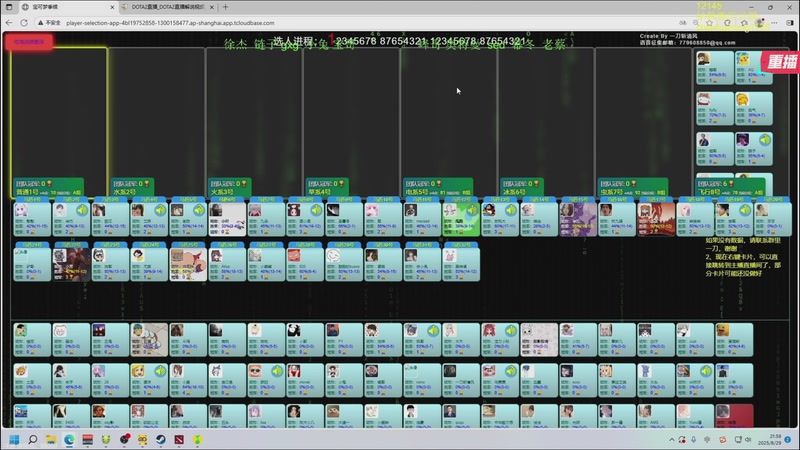This screenshot has width=800, height=450.
Task: Pick the last numbered player card 32号
Action: pyautogui.click(x=461, y=264)
